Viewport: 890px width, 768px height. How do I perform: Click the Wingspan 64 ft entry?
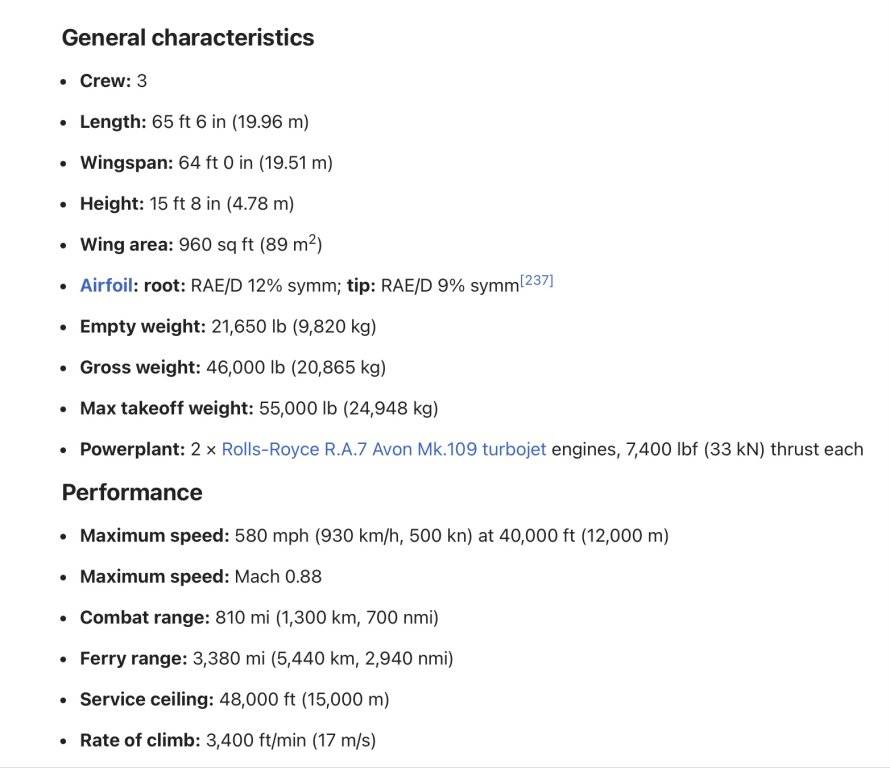pyautogui.click(x=206, y=163)
